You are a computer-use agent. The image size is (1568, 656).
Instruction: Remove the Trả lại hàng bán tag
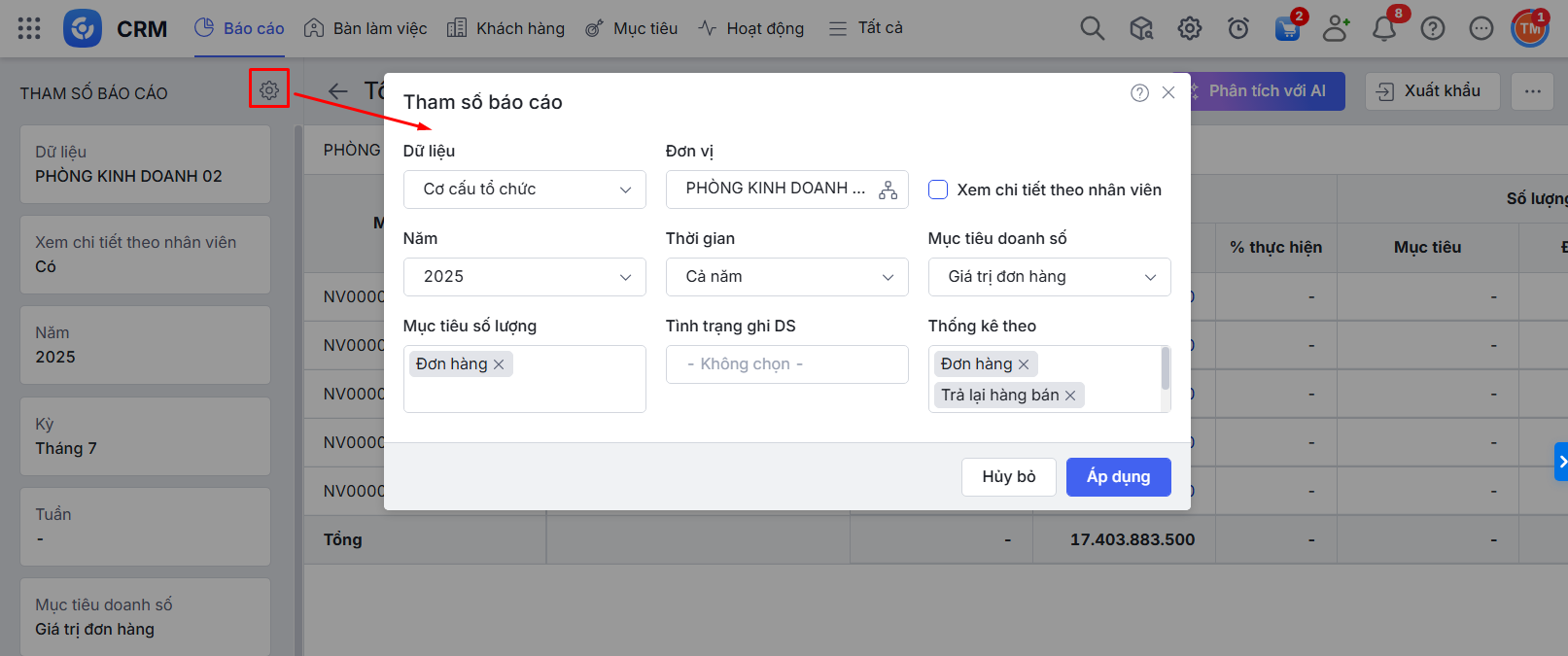1070,396
